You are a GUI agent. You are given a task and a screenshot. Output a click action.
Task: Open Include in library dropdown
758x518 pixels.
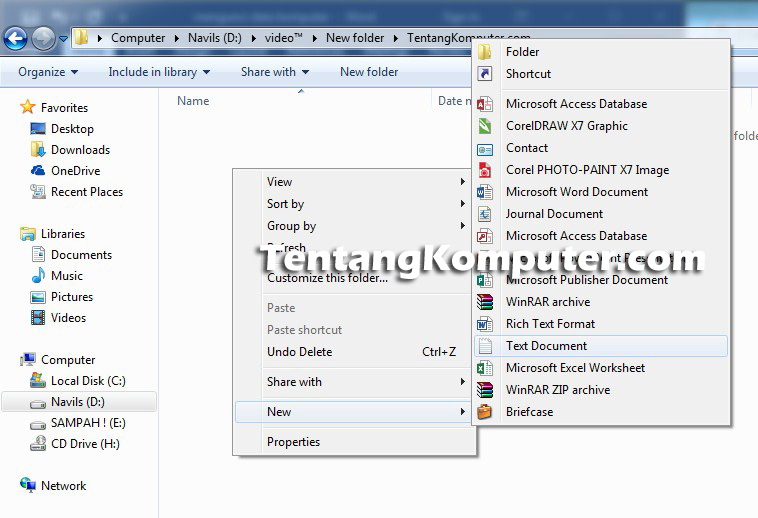pos(159,72)
